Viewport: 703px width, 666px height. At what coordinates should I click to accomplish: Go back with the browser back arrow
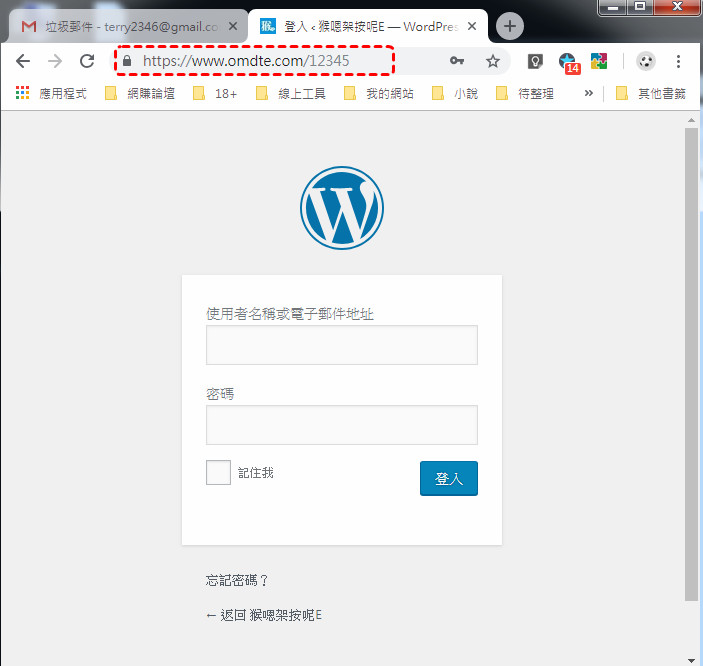coord(23,61)
